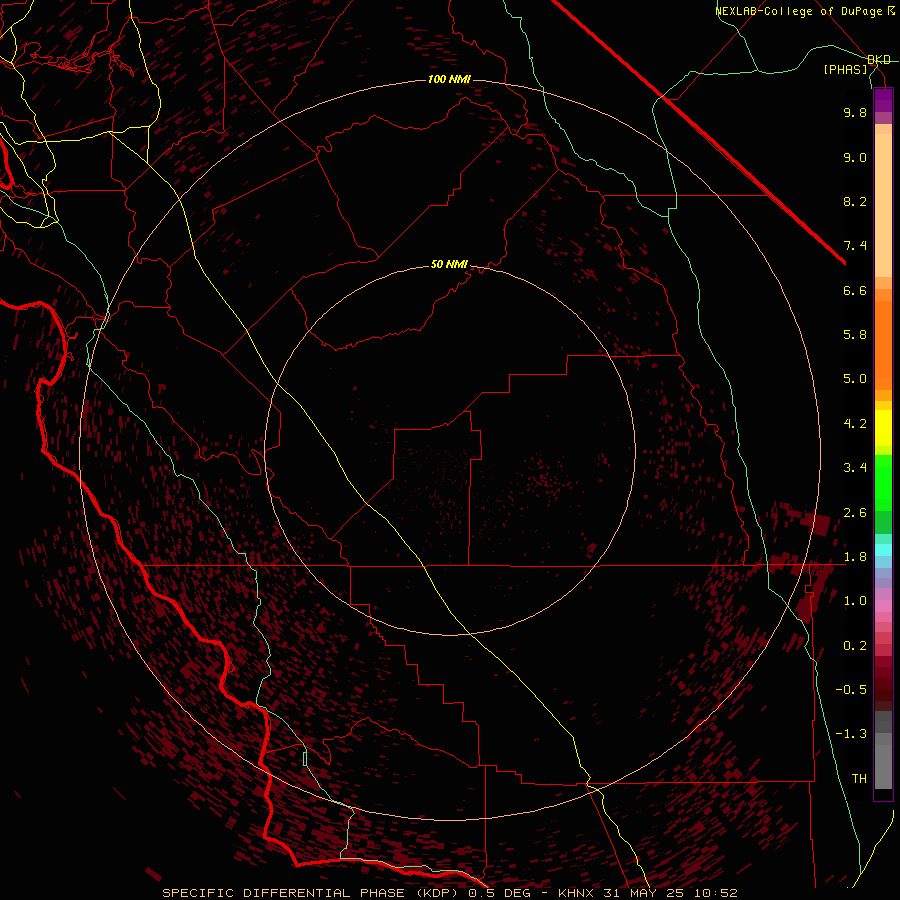
Task: Click the 5.8 scale value
Action: pyautogui.click(x=855, y=335)
